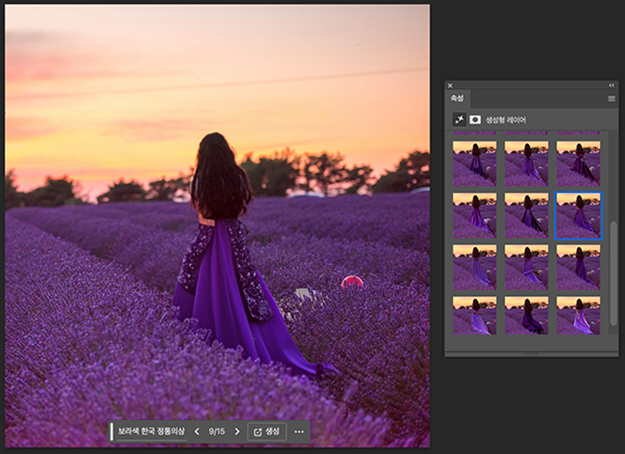
Task: Choose the thumbnail left of selected variation
Action: (x=526, y=213)
